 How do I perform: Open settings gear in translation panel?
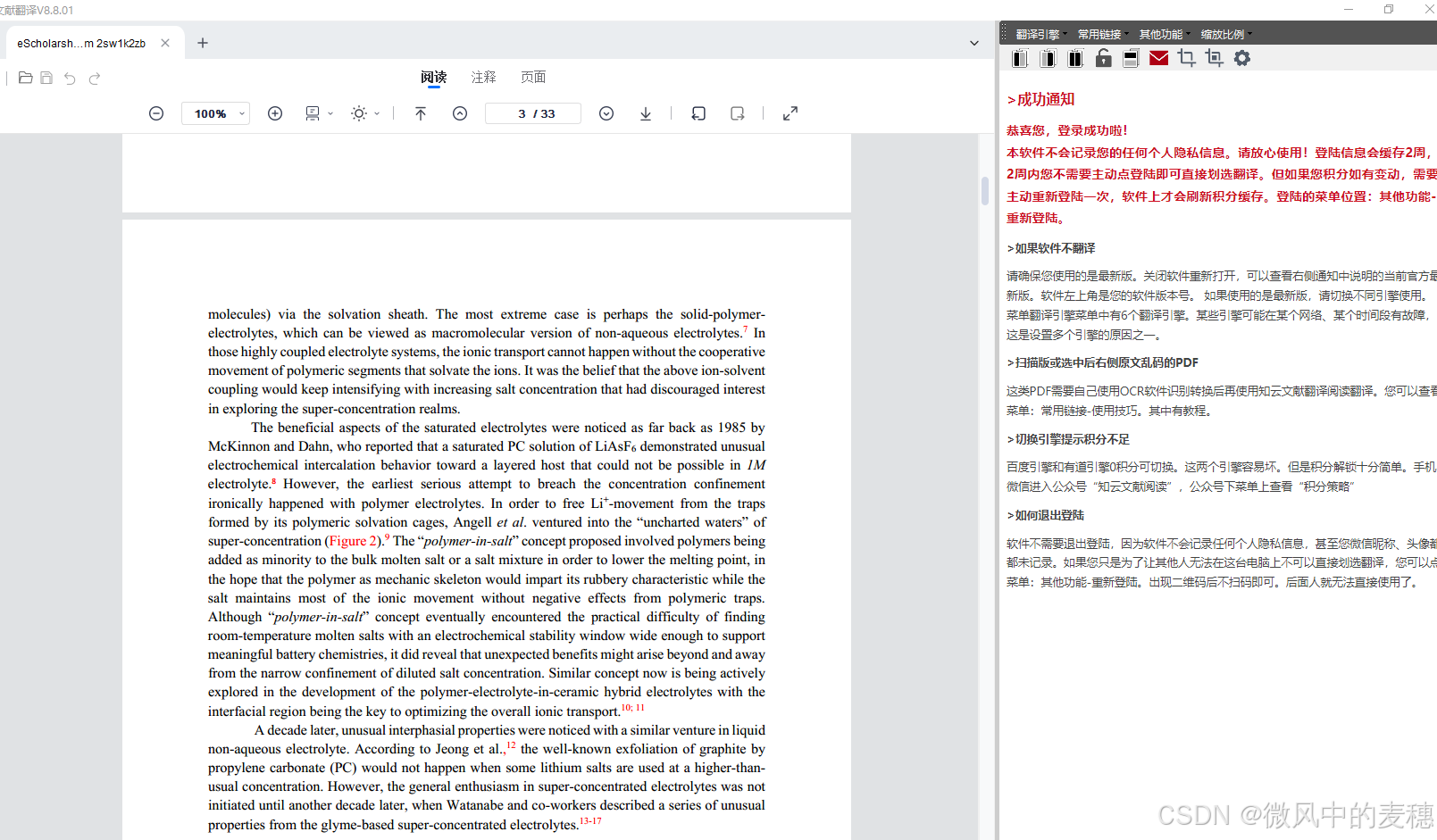click(1242, 58)
